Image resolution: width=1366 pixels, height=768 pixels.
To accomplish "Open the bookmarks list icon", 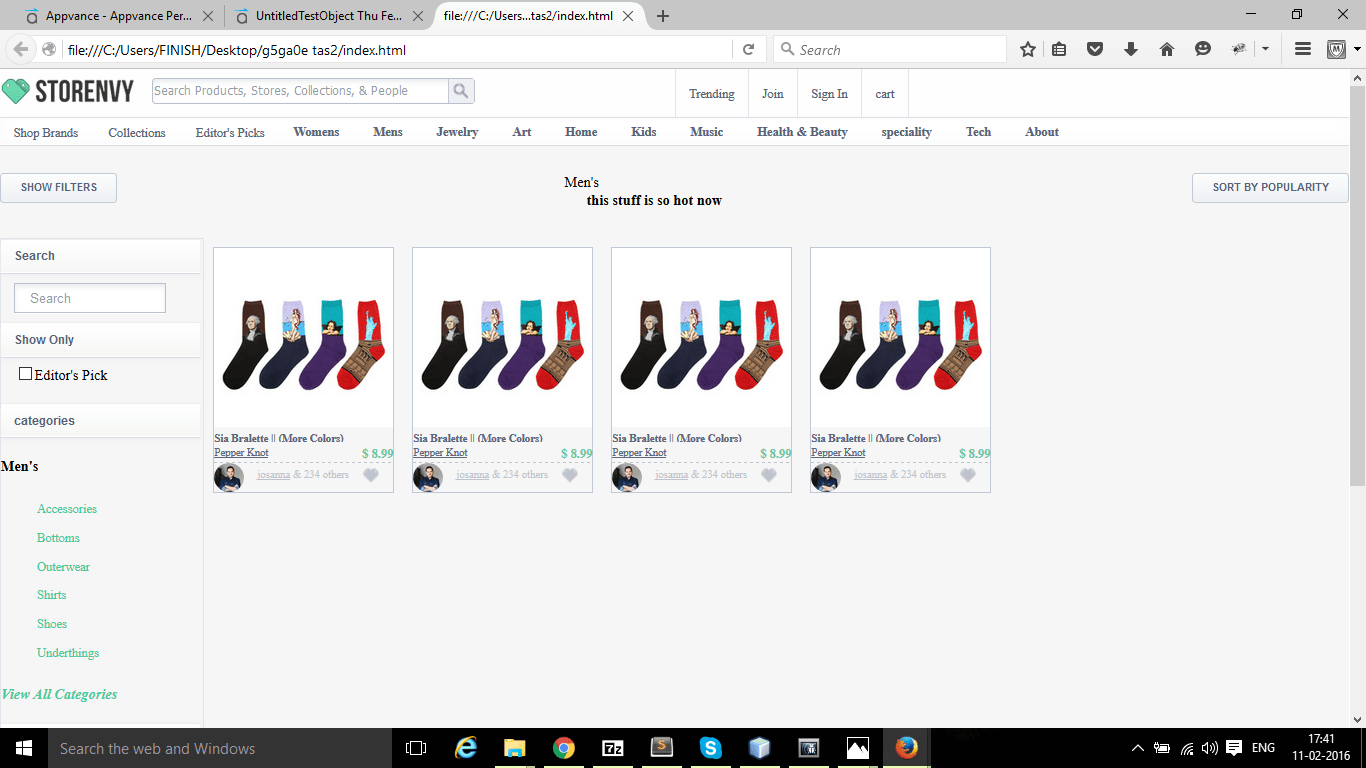I will point(1059,49).
